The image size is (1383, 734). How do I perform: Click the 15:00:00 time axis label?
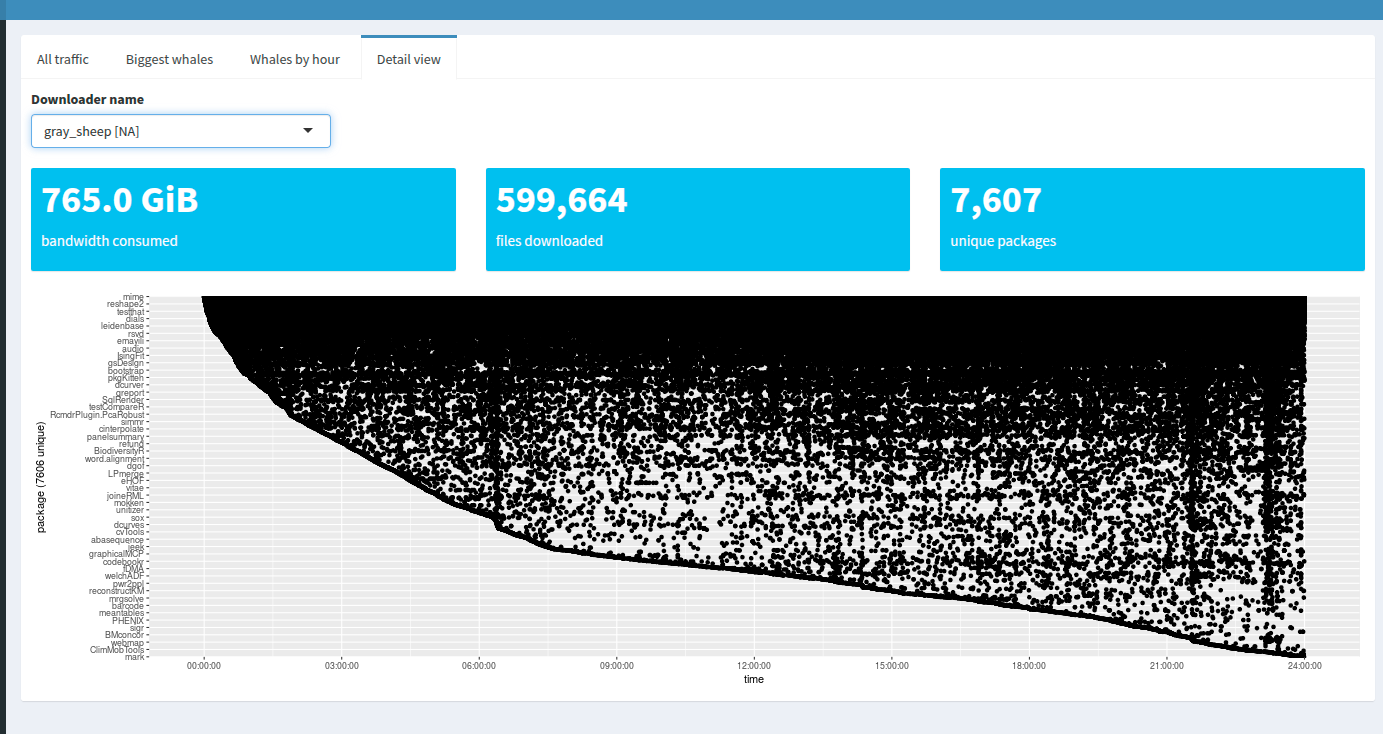pyautogui.click(x=891, y=665)
